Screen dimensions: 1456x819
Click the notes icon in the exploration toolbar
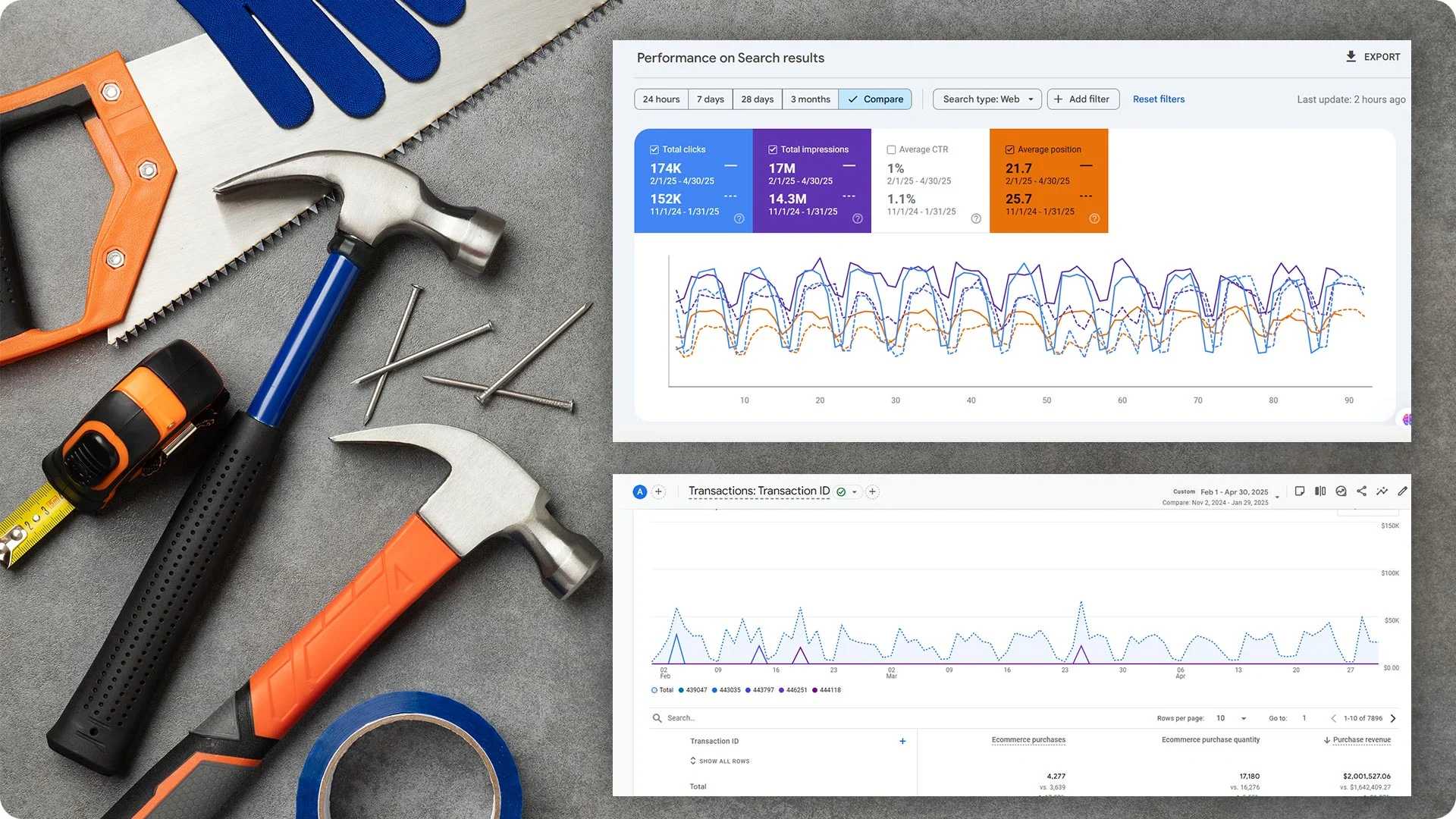1300,491
